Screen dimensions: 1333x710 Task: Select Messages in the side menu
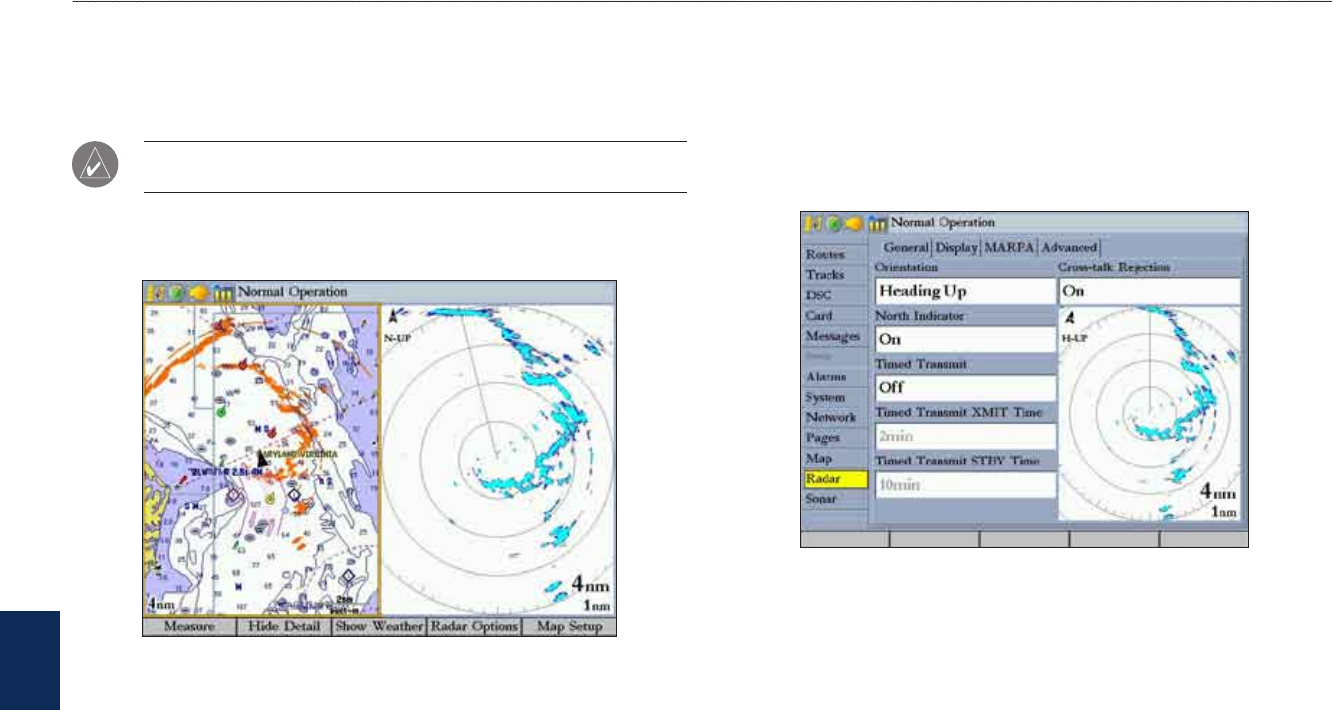(x=834, y=336)
